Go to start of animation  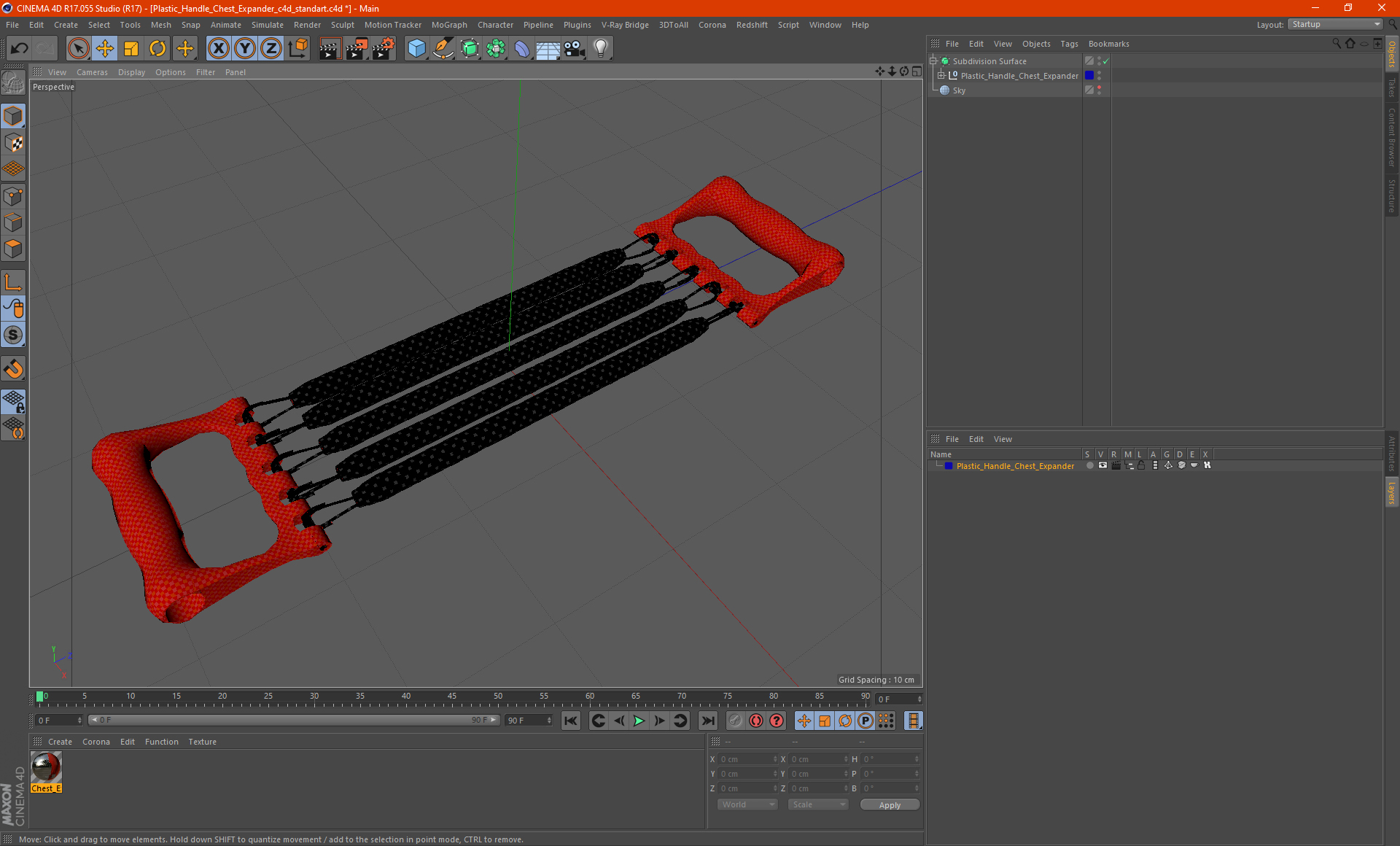coord(571,721)
